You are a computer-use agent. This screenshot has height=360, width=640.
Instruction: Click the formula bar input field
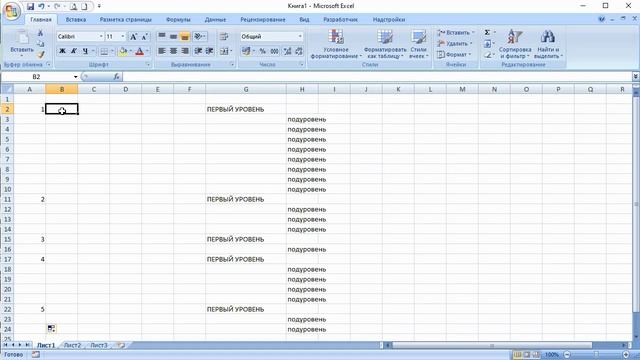(x=376, y=77)
